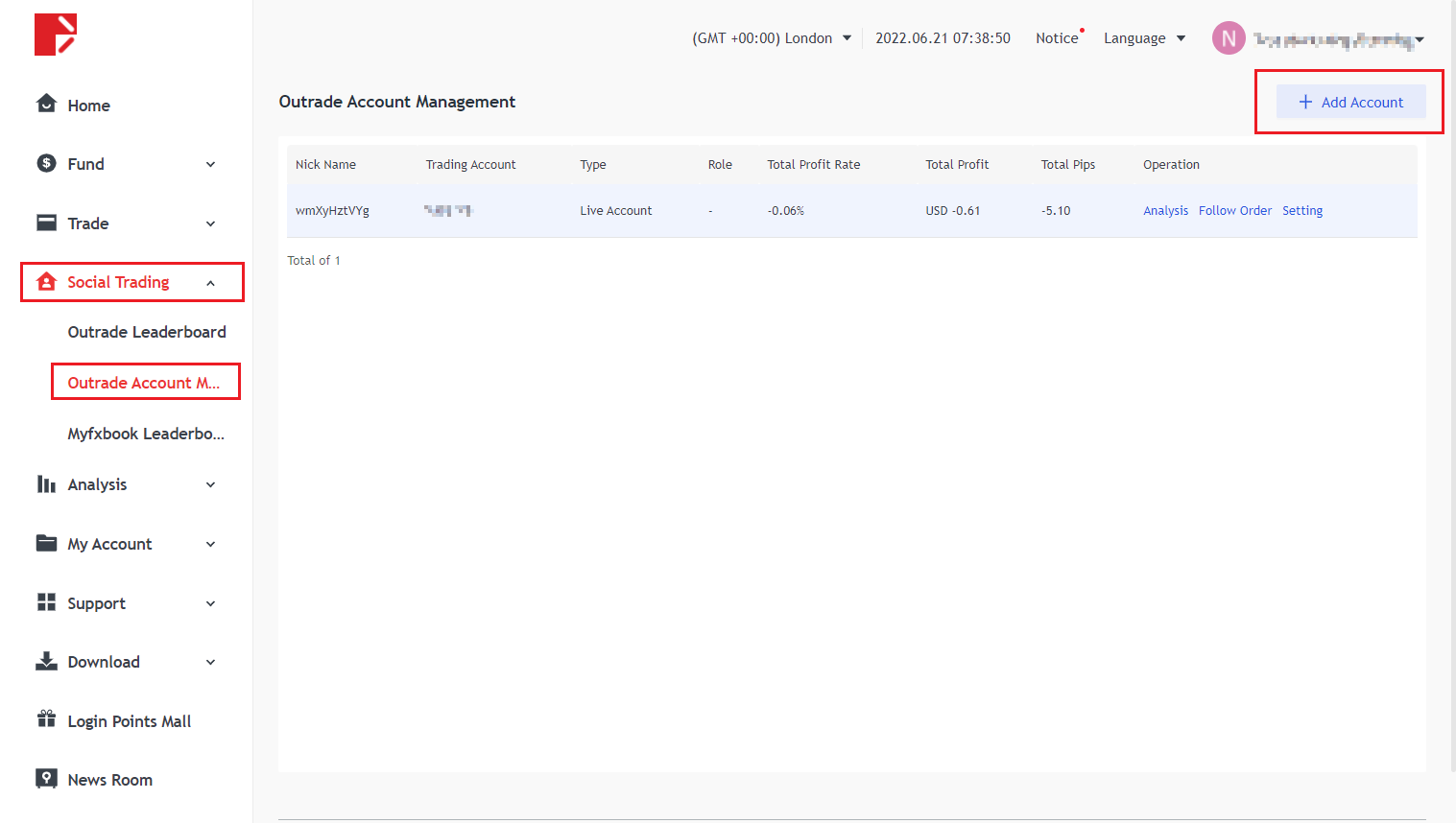Open the GMT London timezone dropdown
The height and width of the screenshot is (823, 1456).
pyautogui.click(x=772, y=38)
